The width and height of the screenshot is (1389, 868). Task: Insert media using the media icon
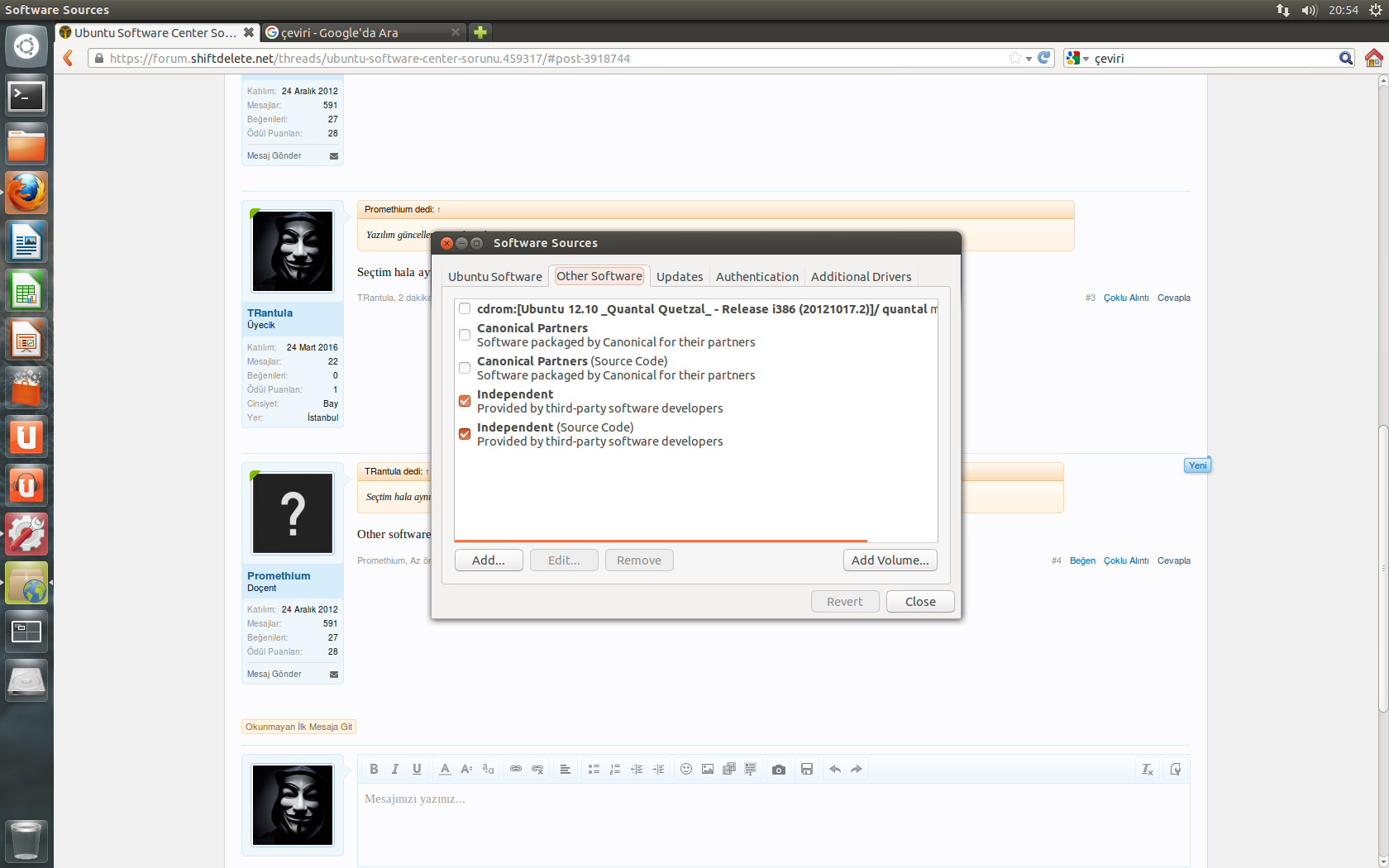tap(729, 769)
